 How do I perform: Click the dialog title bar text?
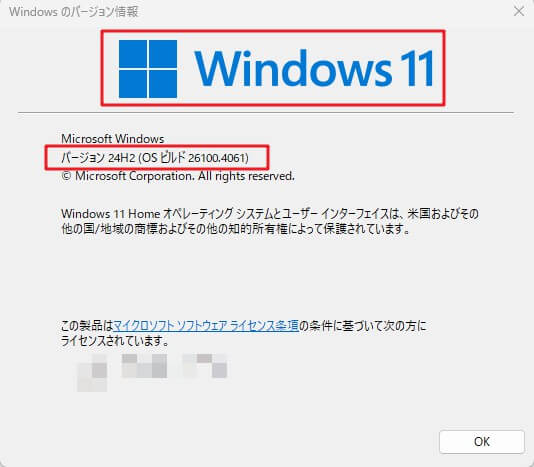pyautogui.click(x=74, y=12)
